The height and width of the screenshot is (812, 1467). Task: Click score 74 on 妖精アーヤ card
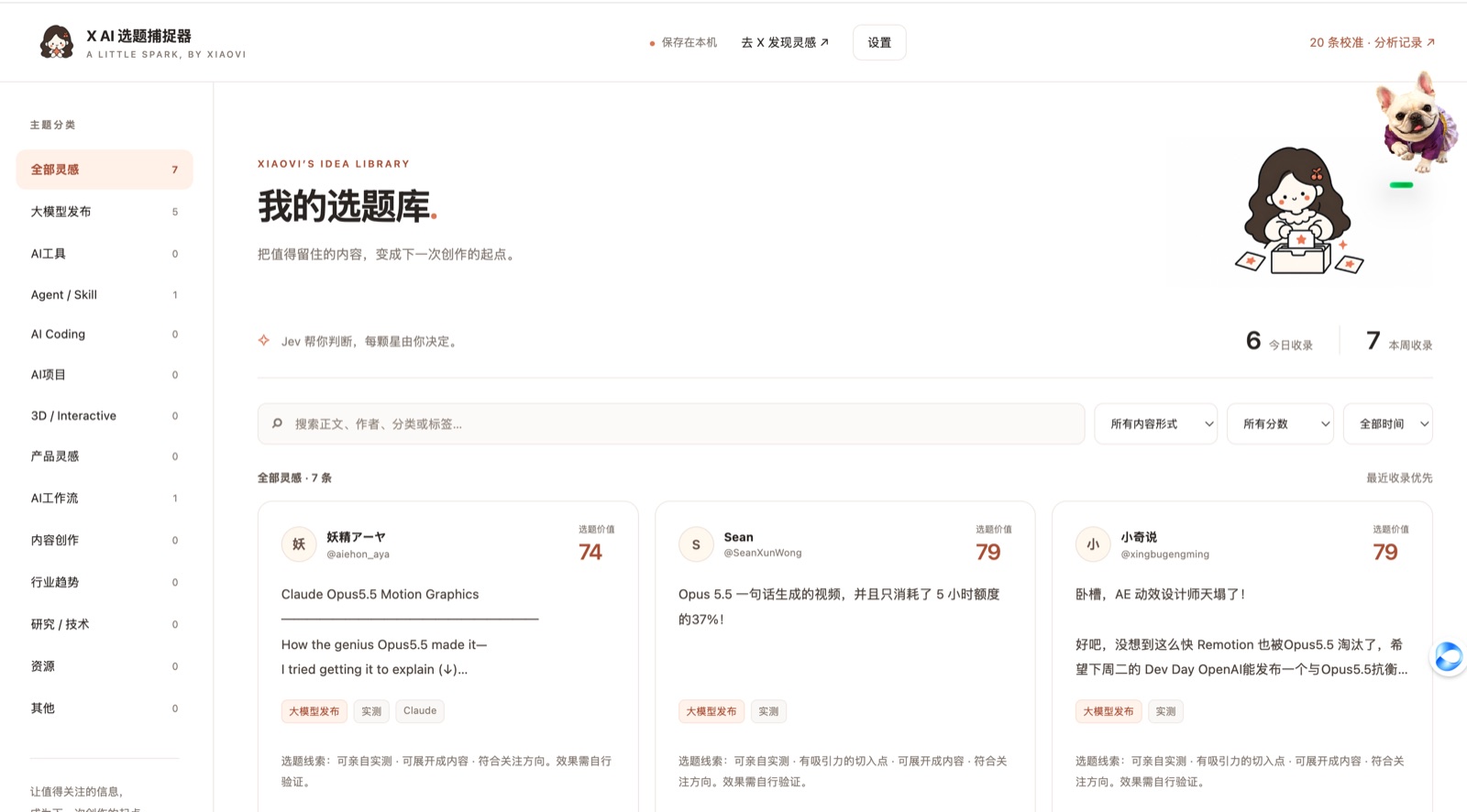pos(590,552)
